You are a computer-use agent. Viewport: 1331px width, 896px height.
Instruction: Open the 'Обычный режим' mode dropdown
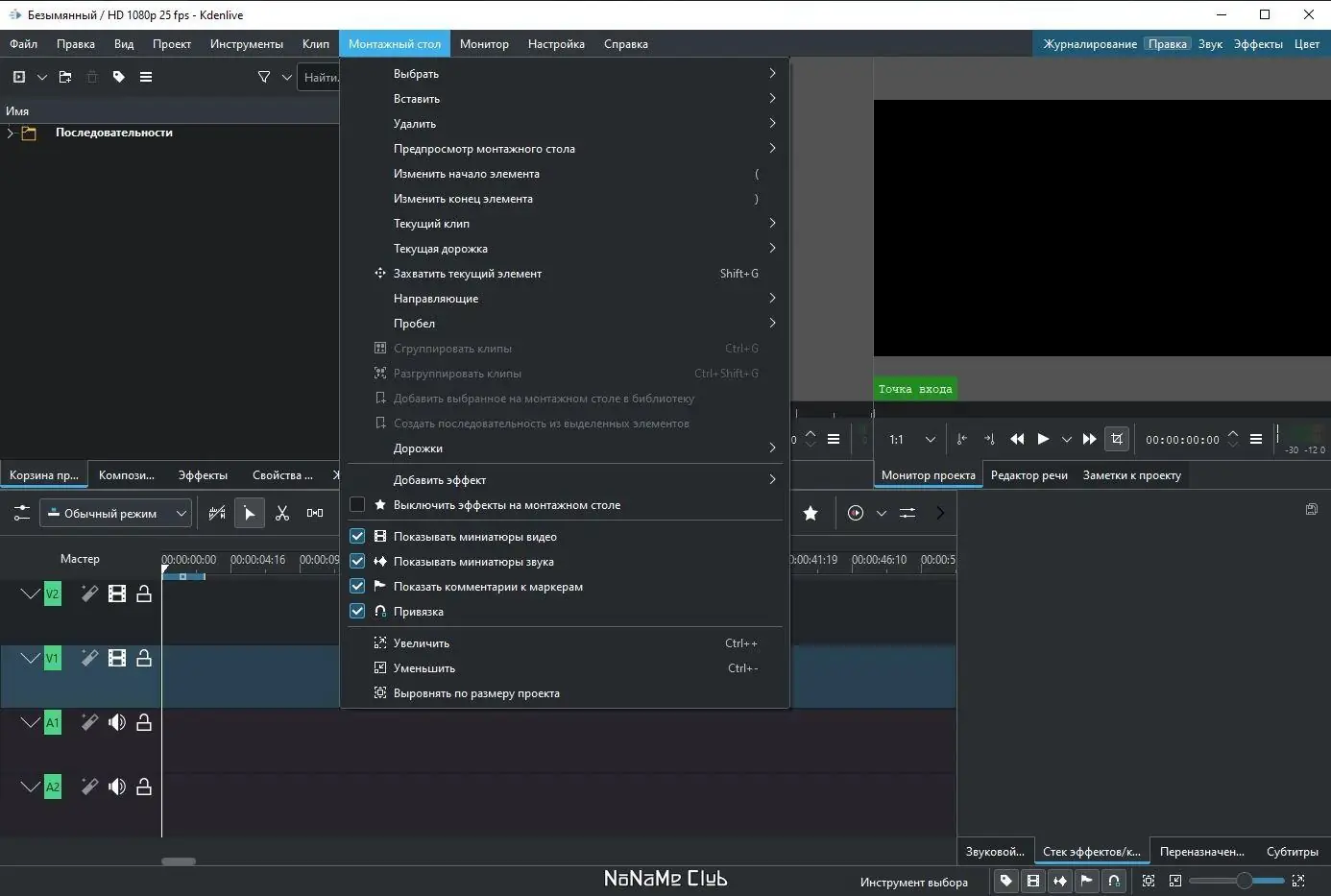coord(116,514)
